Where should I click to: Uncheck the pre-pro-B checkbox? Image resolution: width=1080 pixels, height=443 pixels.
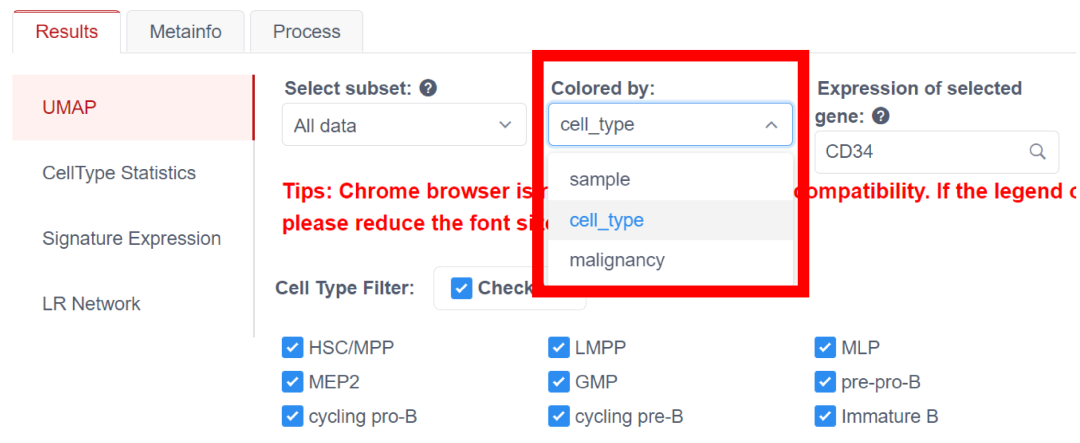825,382
